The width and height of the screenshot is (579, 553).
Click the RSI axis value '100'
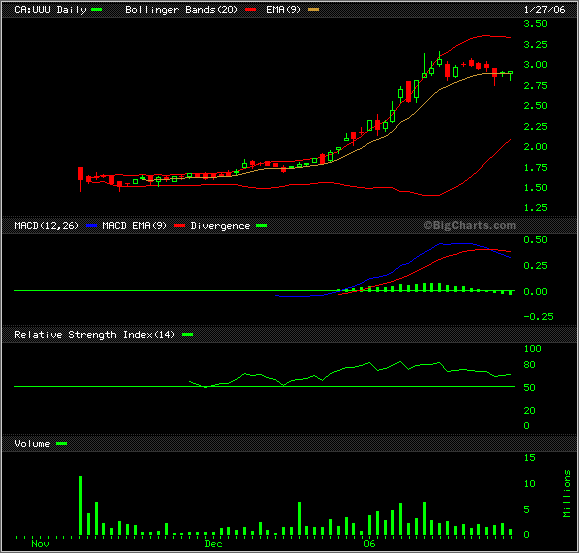(532, 348)
